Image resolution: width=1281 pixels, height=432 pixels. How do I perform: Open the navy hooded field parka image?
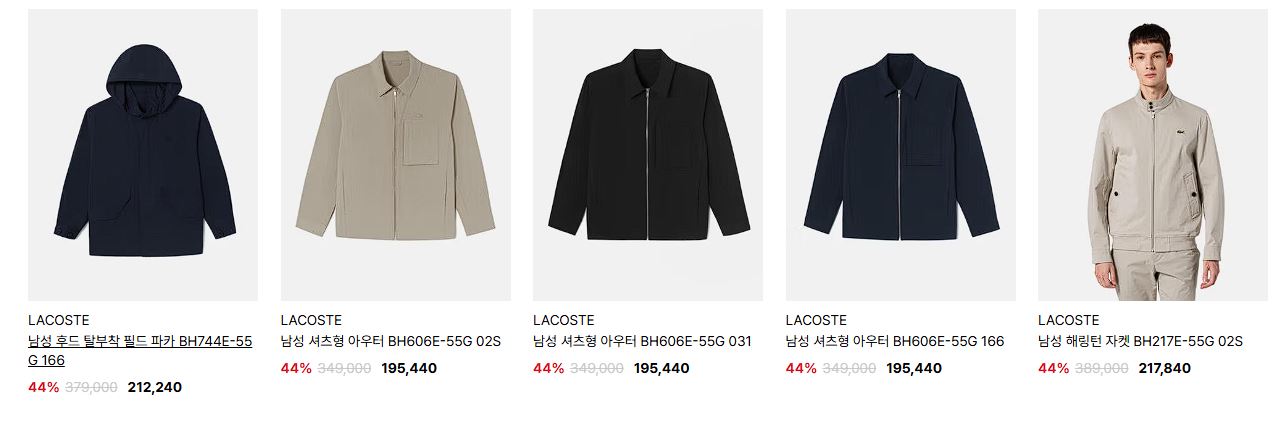point(143,155)
